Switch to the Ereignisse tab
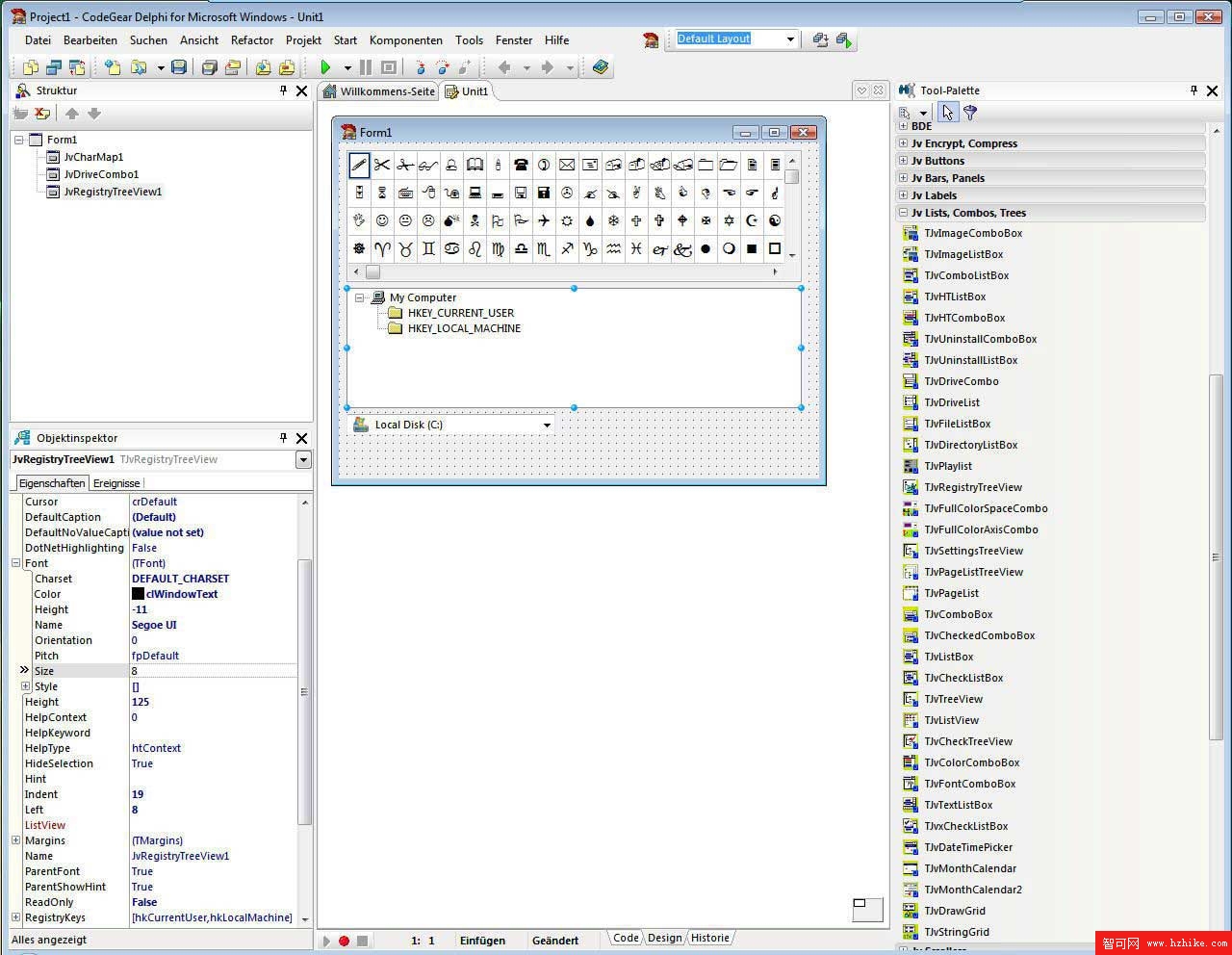 point(116,483)
